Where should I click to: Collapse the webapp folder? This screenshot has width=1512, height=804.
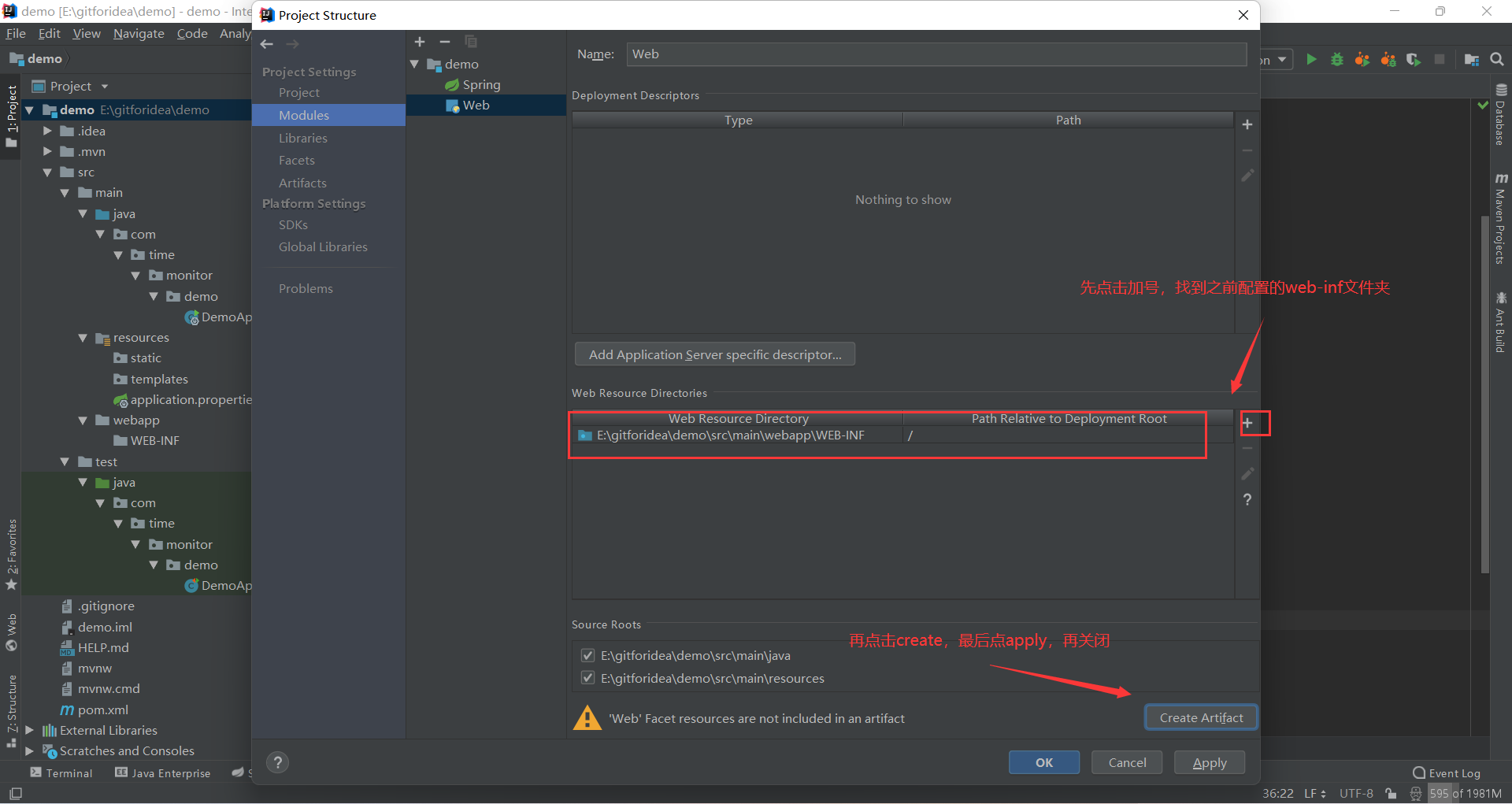pos(83,420)
